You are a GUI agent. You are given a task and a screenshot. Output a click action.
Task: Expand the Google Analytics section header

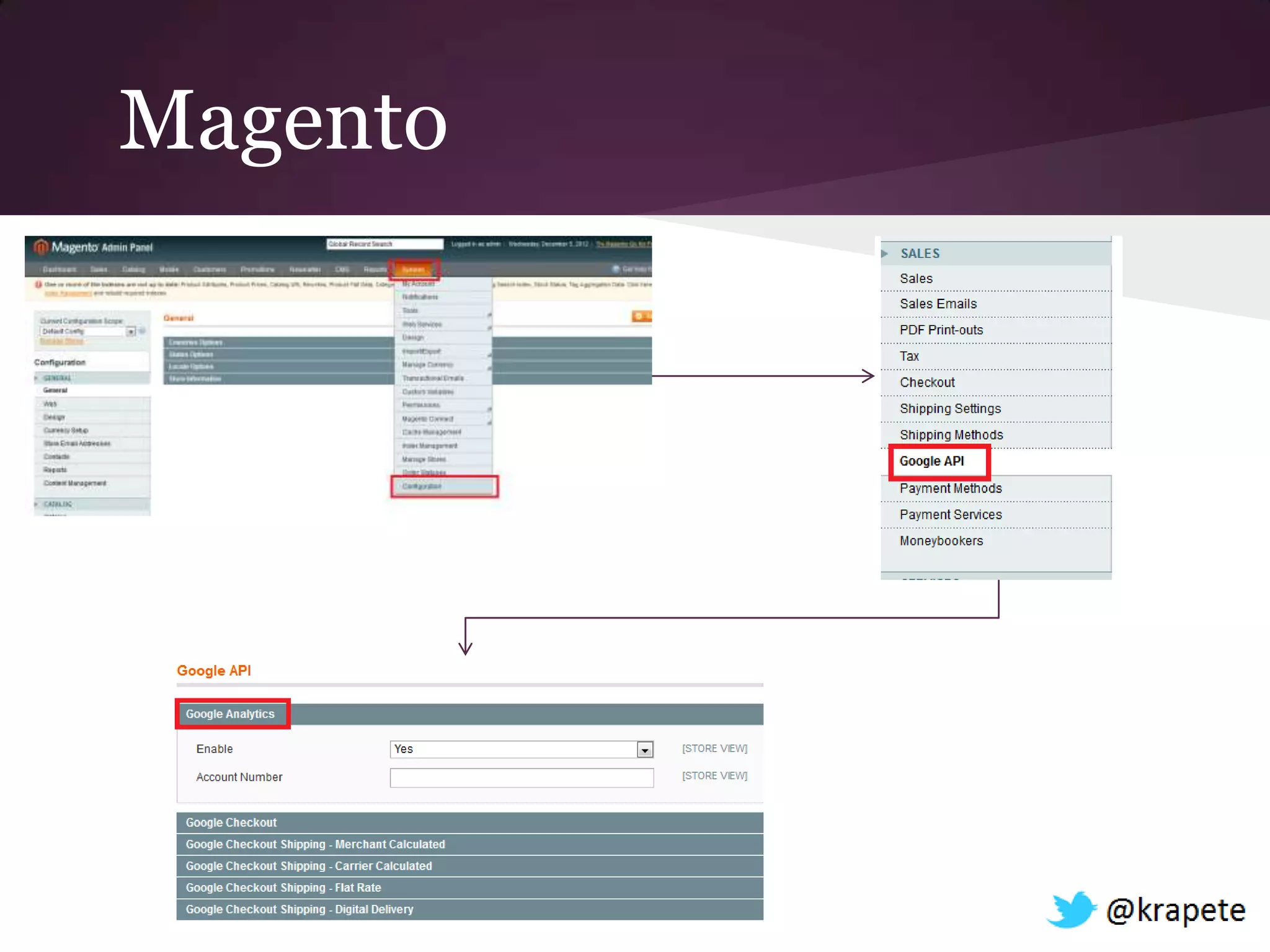(x=469, y=714)
